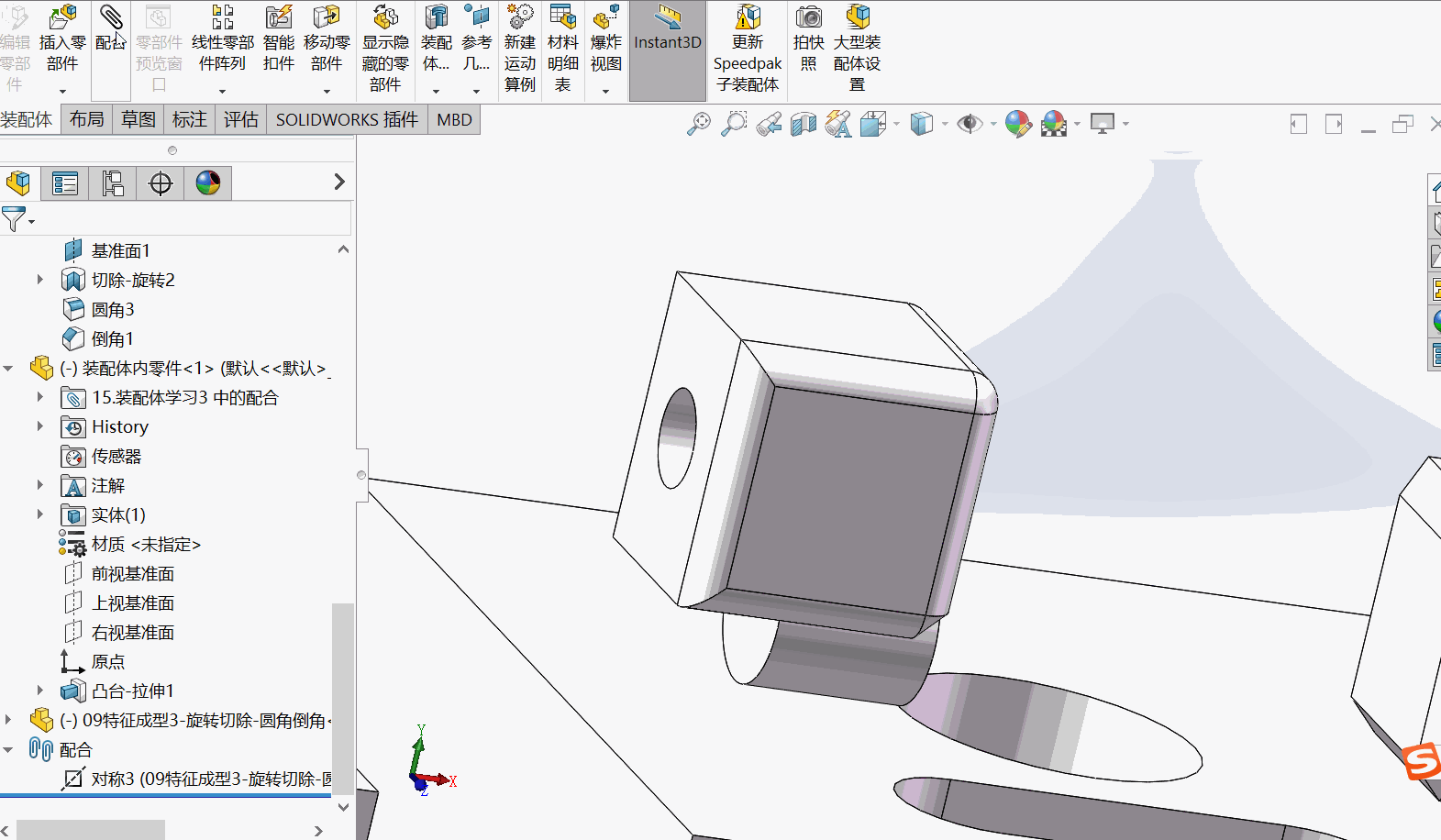Screen dimensions: 1441x840
Task: Switch to the 草图 (Sketch) ribbon tab
Action: tap(139, 119)
